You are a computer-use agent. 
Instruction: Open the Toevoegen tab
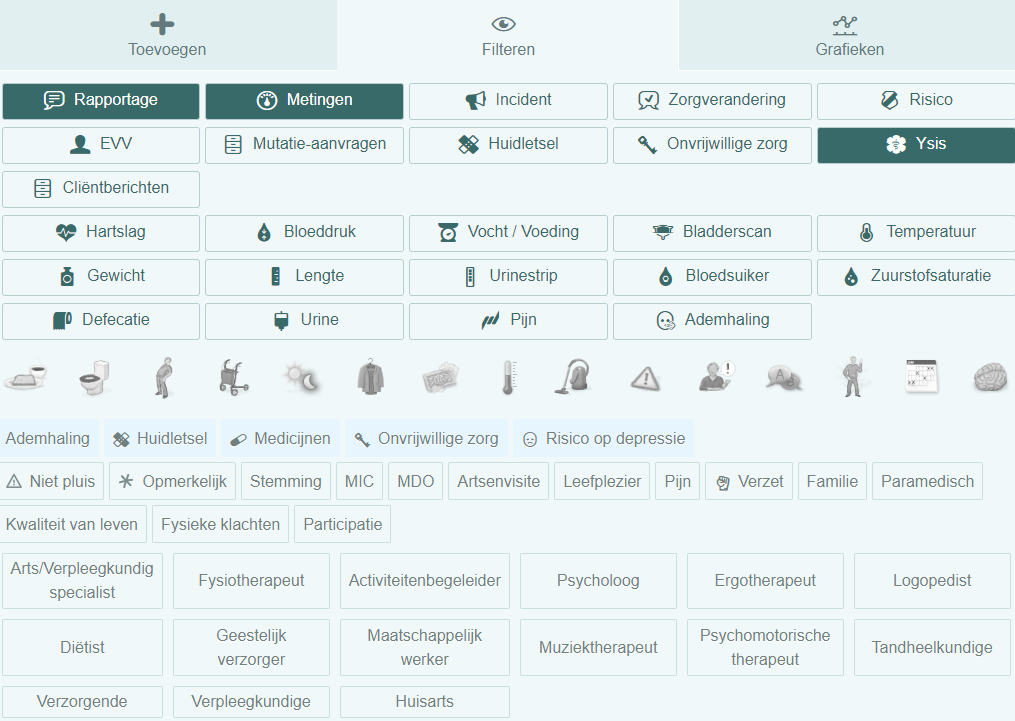coord(168,35)
